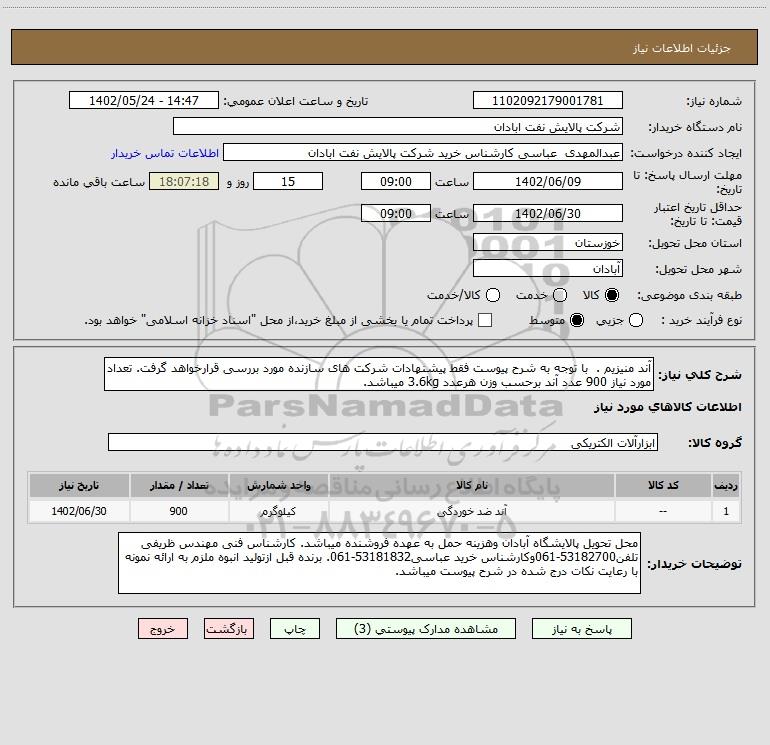Click the شماره نیاز number field
The height and width of the screenshot is (745, 770).
[548, 101]
